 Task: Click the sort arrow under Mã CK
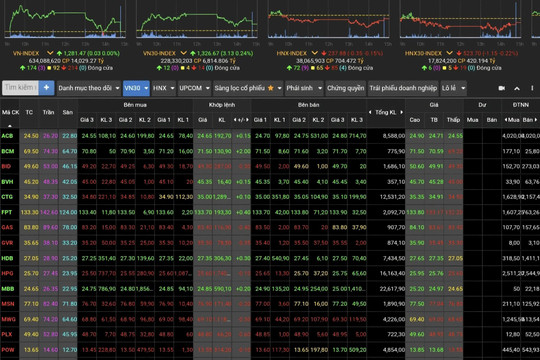(x=10, y=126)
